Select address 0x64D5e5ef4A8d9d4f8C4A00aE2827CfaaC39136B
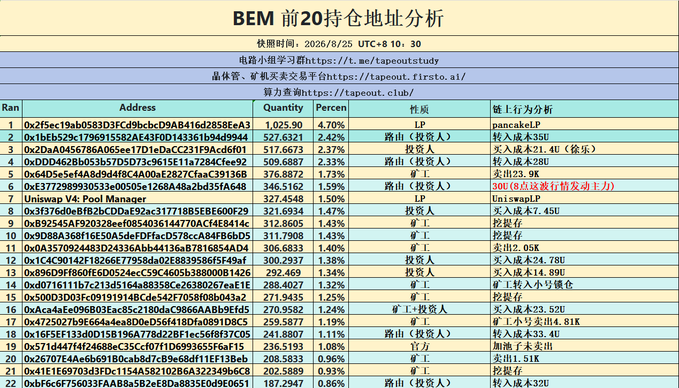 pos(138,174)
